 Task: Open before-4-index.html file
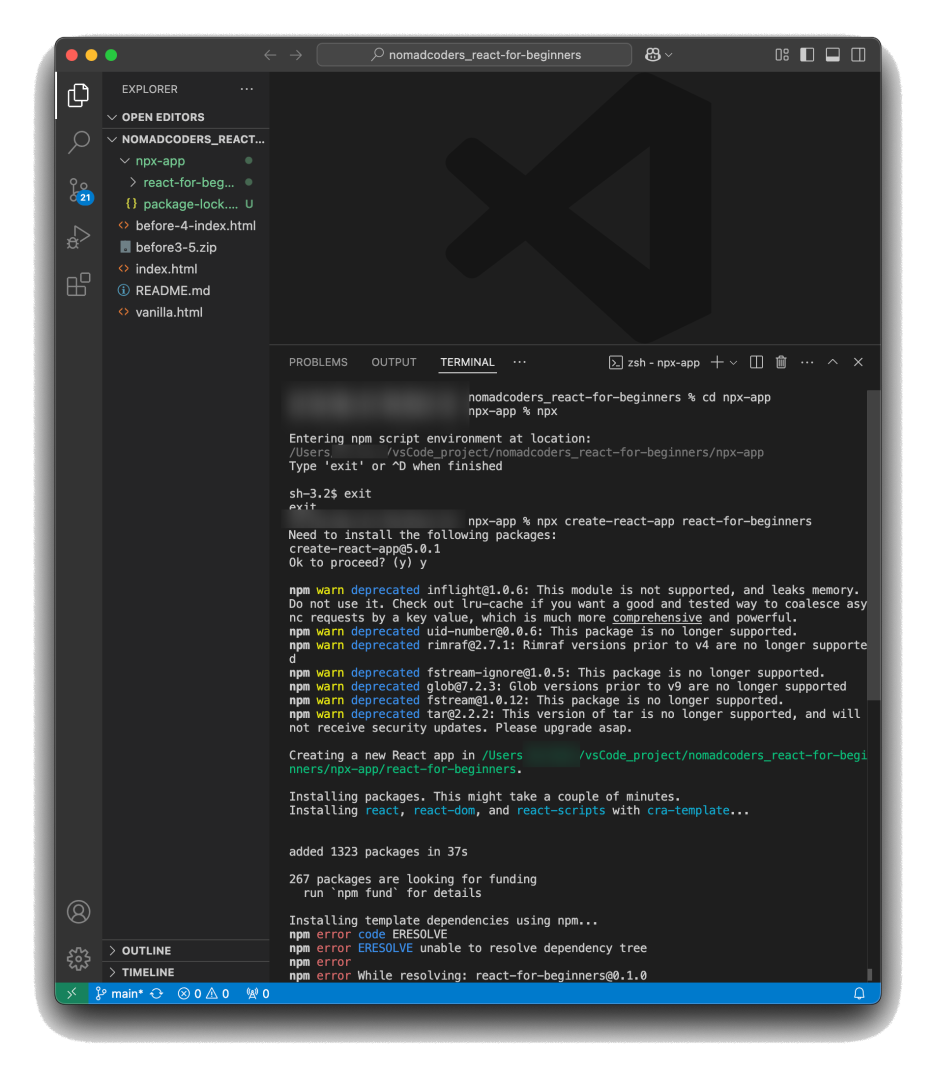[186, 226]
